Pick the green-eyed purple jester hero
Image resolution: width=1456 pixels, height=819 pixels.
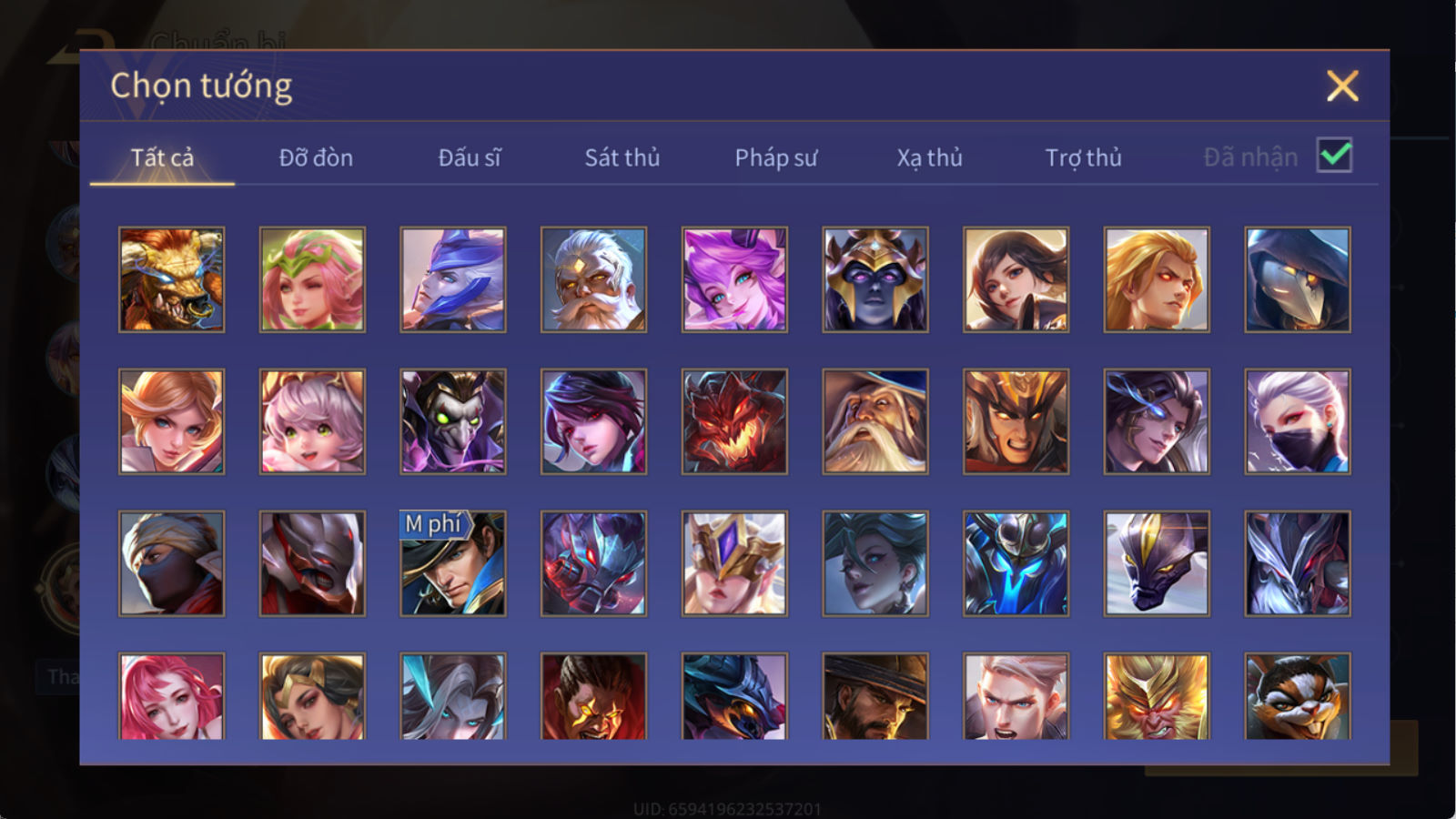(453, 421)
